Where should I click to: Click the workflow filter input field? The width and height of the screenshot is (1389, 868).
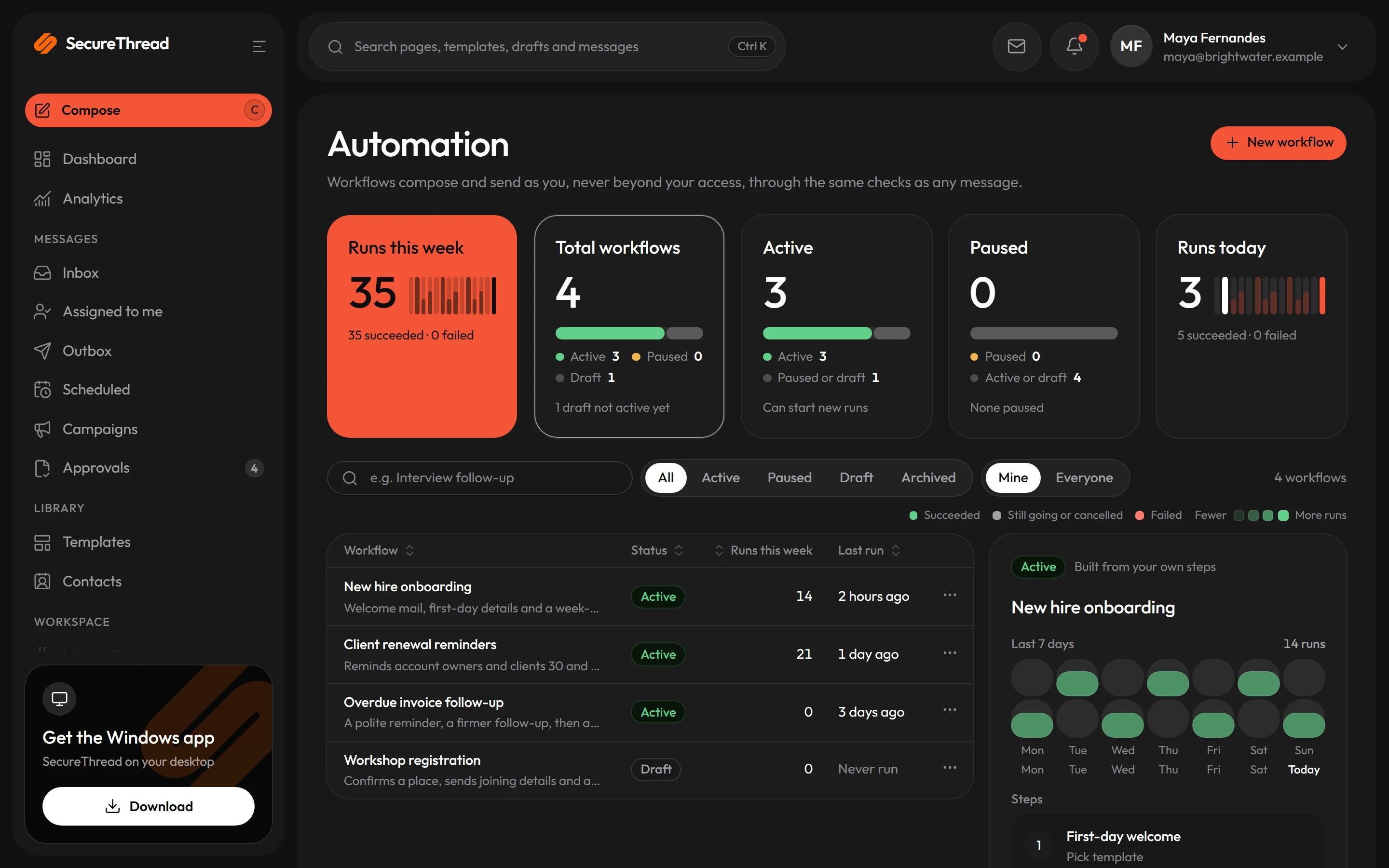(x=480, y=477)
